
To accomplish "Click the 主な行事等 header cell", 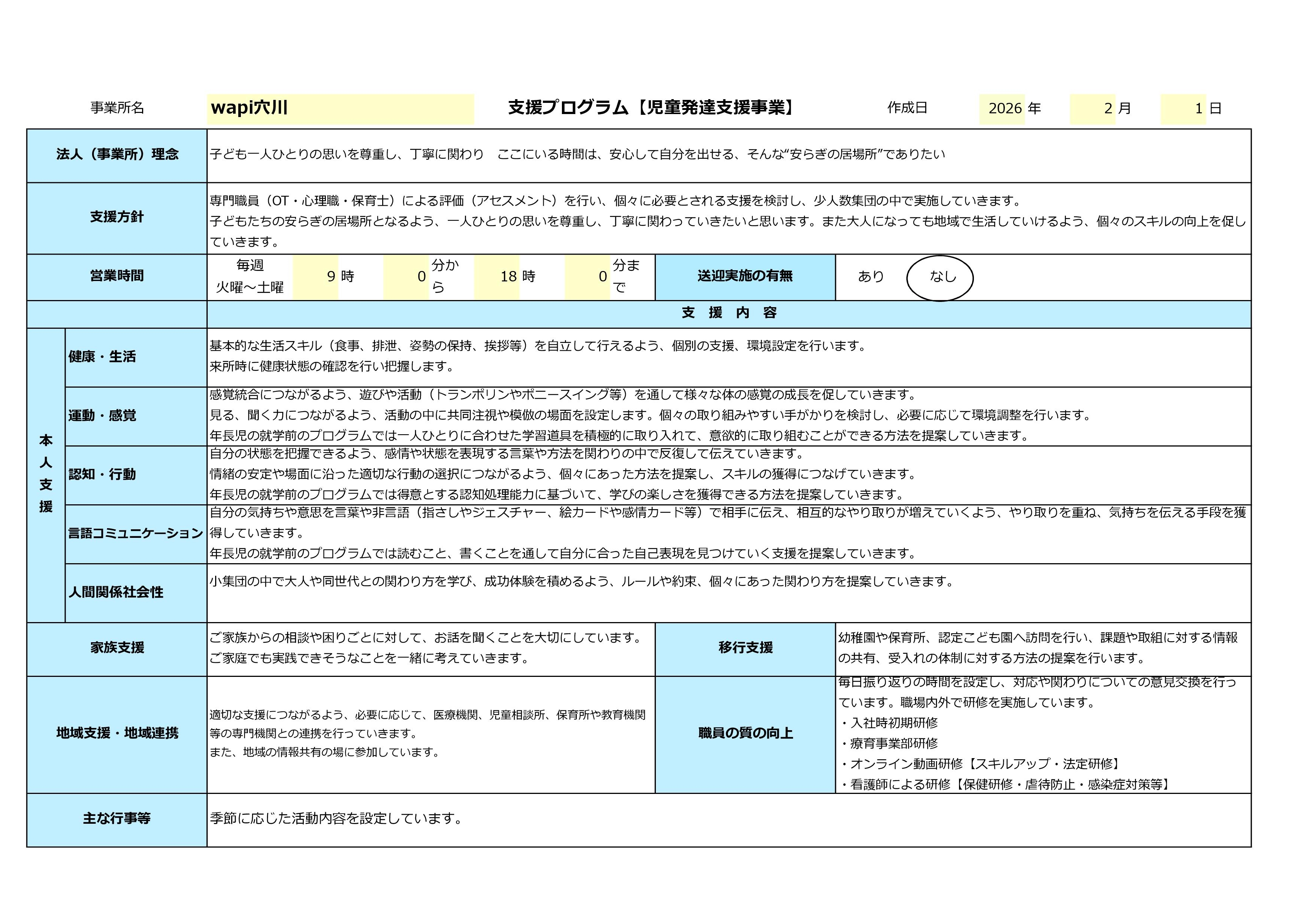I will pos(117,819).
